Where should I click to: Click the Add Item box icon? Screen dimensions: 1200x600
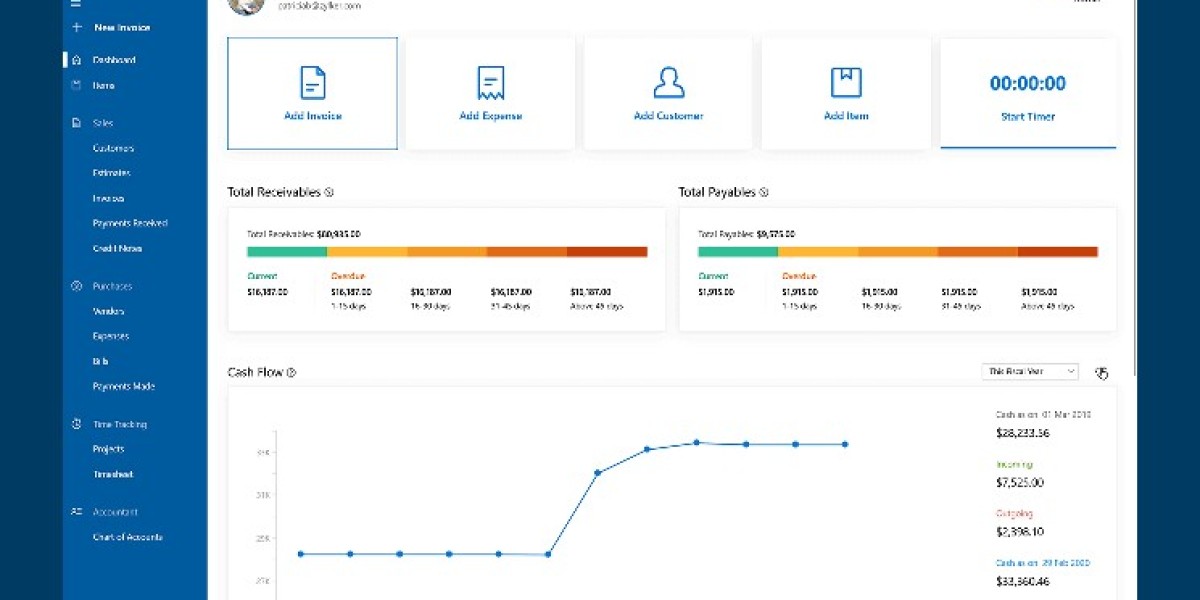pyautogui.click(x=846, y=82)
